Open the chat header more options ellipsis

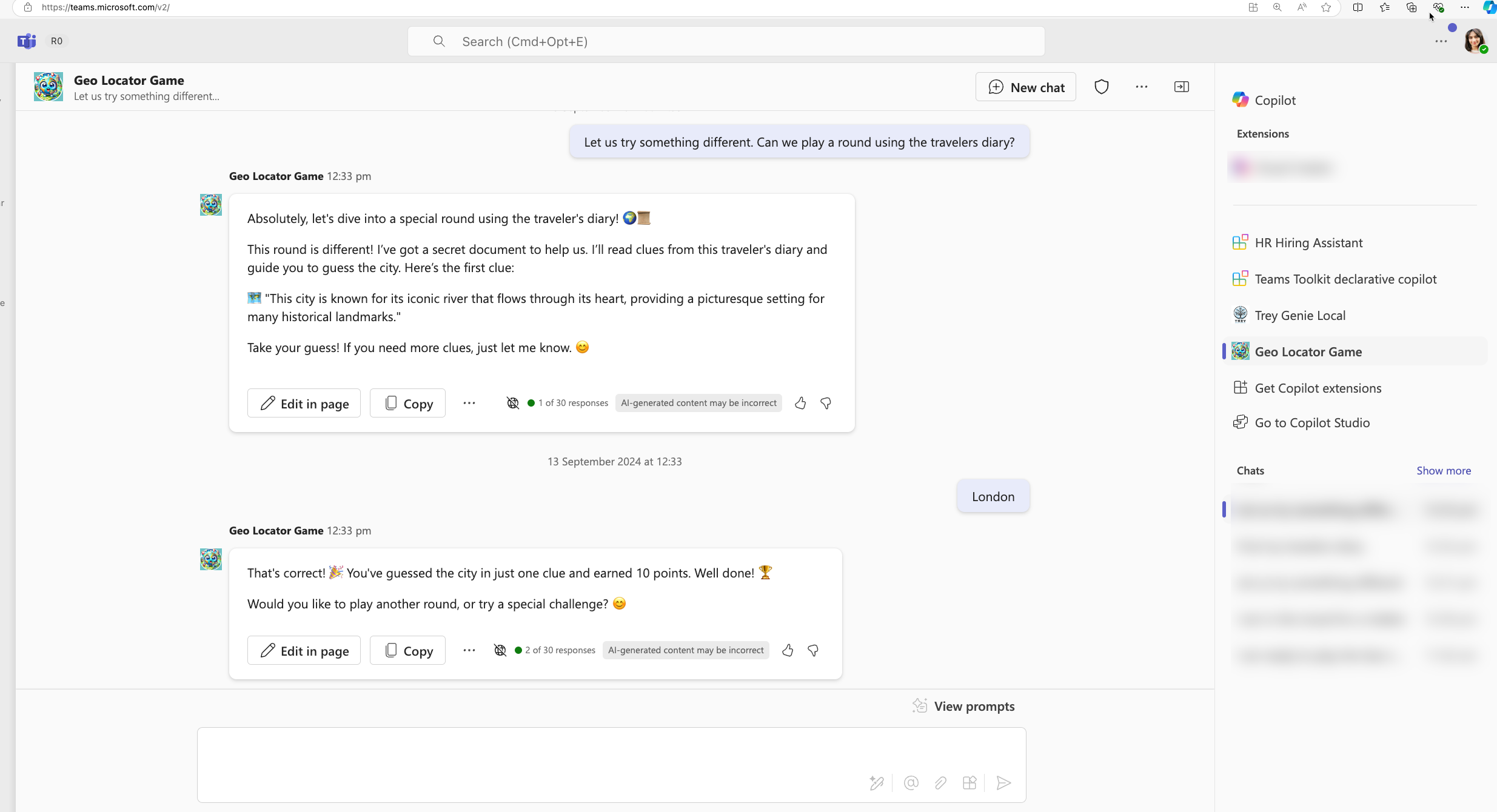(1142, 87)
